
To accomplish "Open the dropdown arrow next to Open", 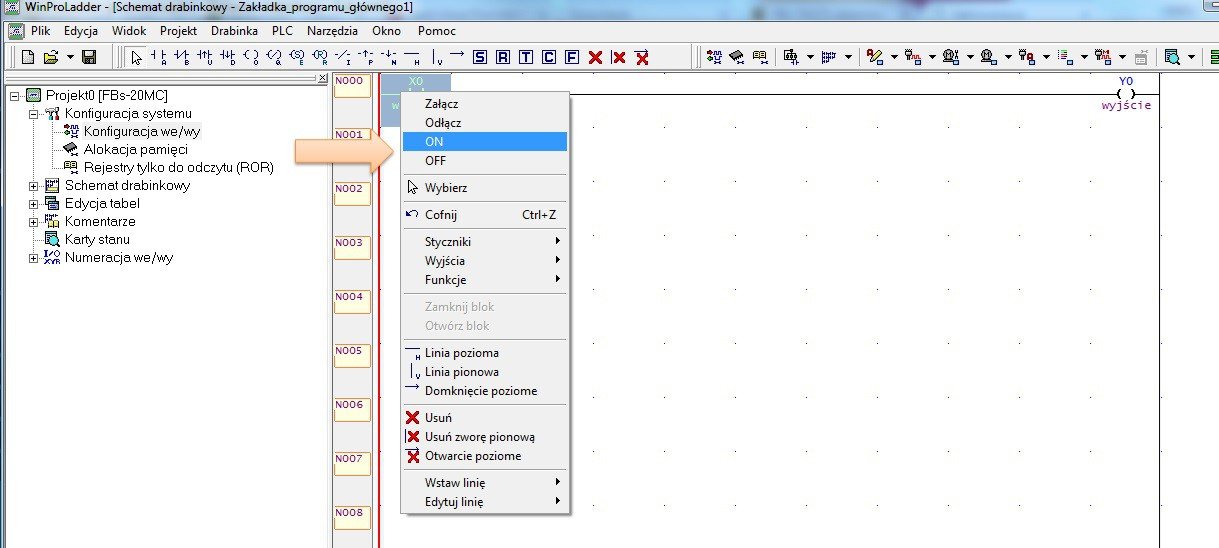I will coord(70,57).
